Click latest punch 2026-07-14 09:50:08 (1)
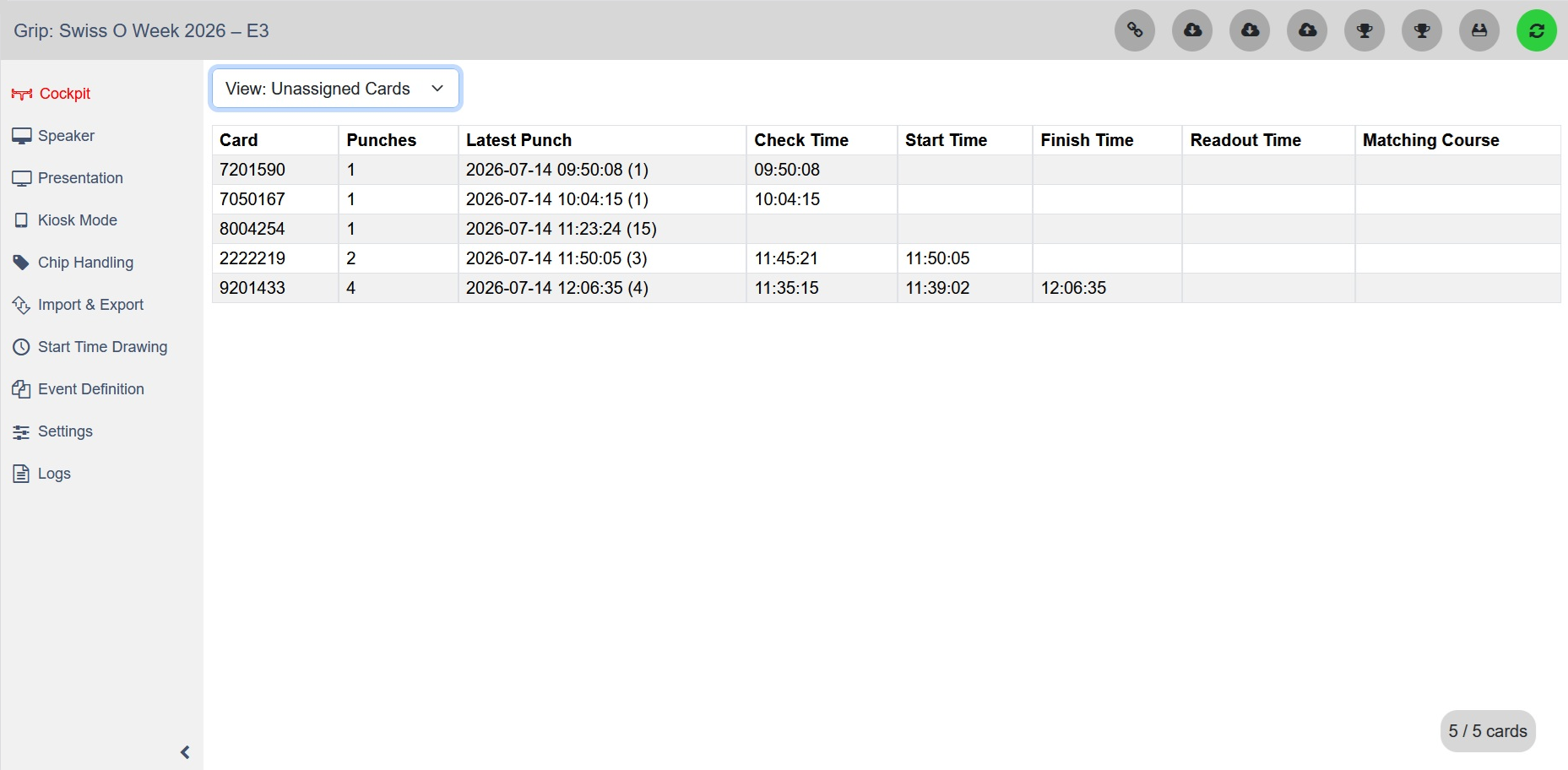Image resolution: width=1568 pixels, height=770 pixels. (557, 170)
